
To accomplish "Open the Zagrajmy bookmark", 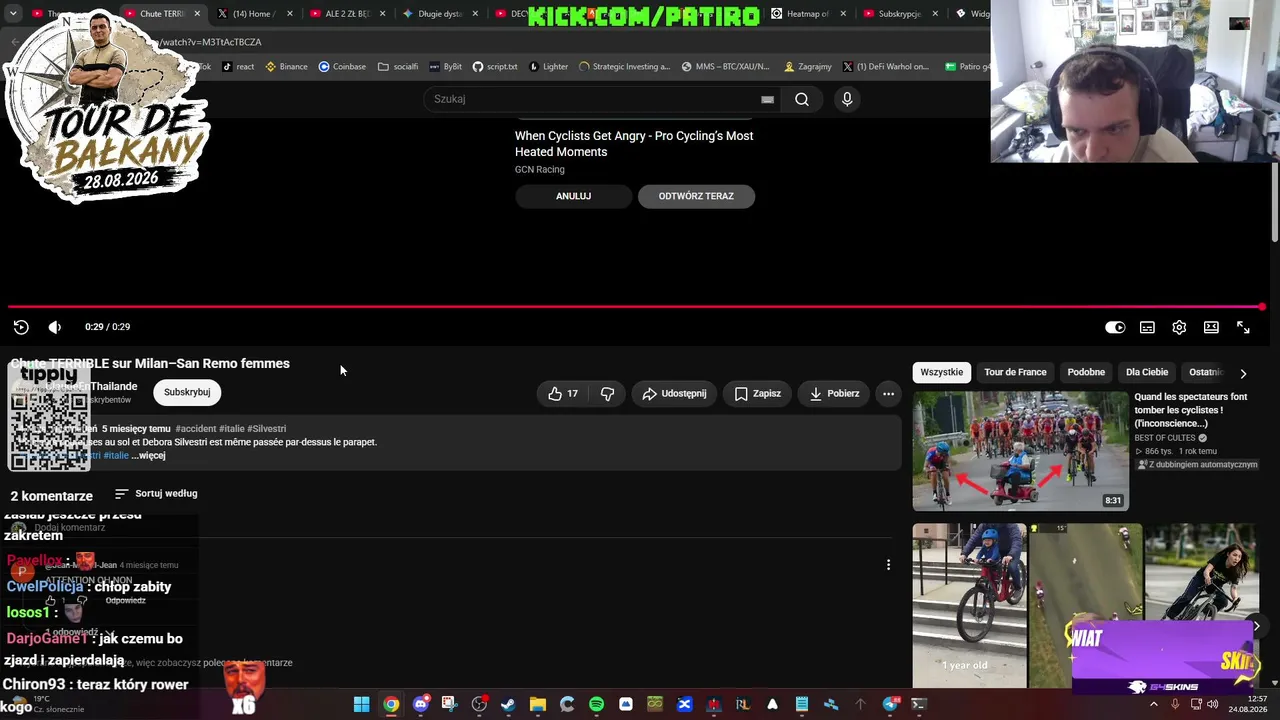I will click(x=808, y=67).
